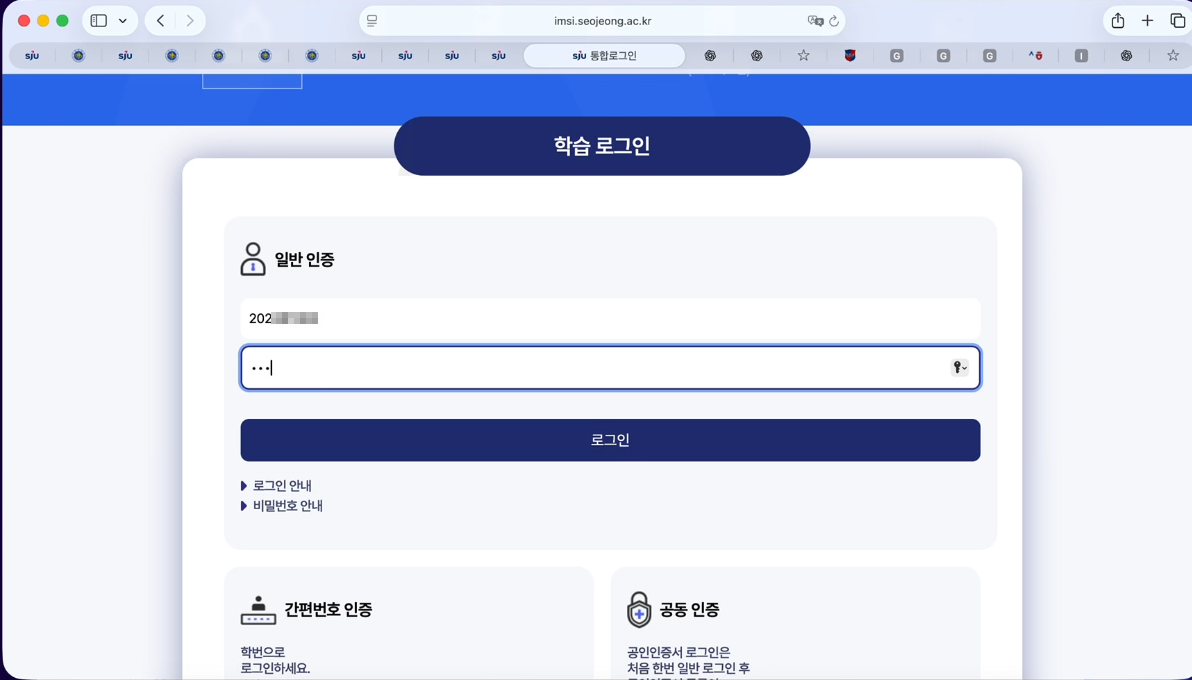Click the 공동 인증 padlock icon

click(639, 610)
